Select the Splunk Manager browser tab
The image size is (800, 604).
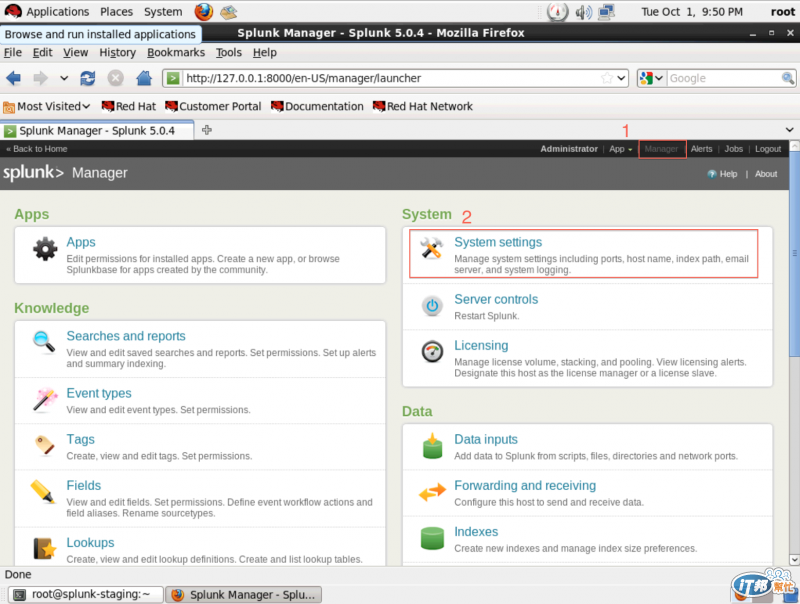pos(97,131)
